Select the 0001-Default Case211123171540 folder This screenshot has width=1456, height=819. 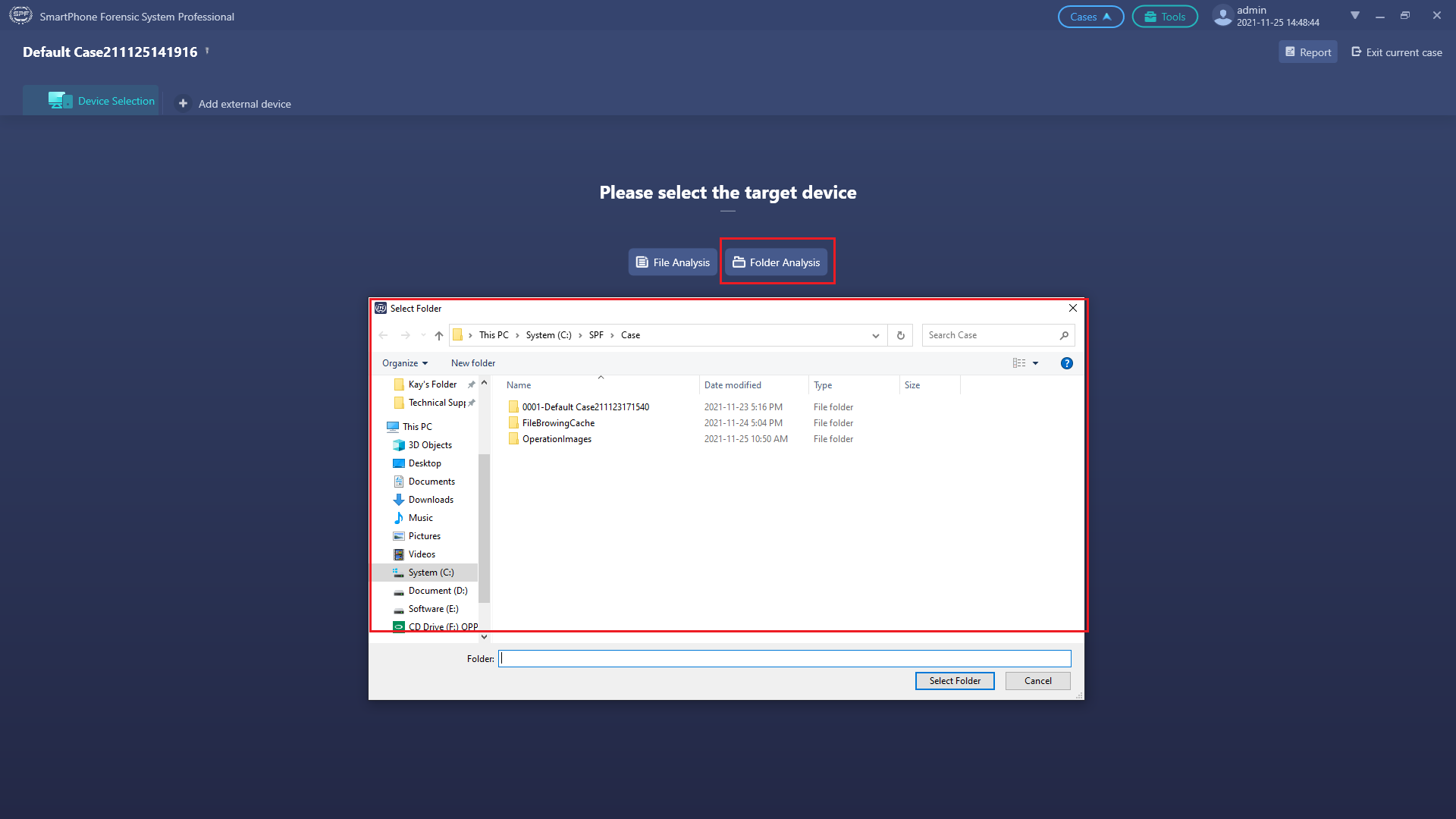pyautogui.click(x=585, y=406)
